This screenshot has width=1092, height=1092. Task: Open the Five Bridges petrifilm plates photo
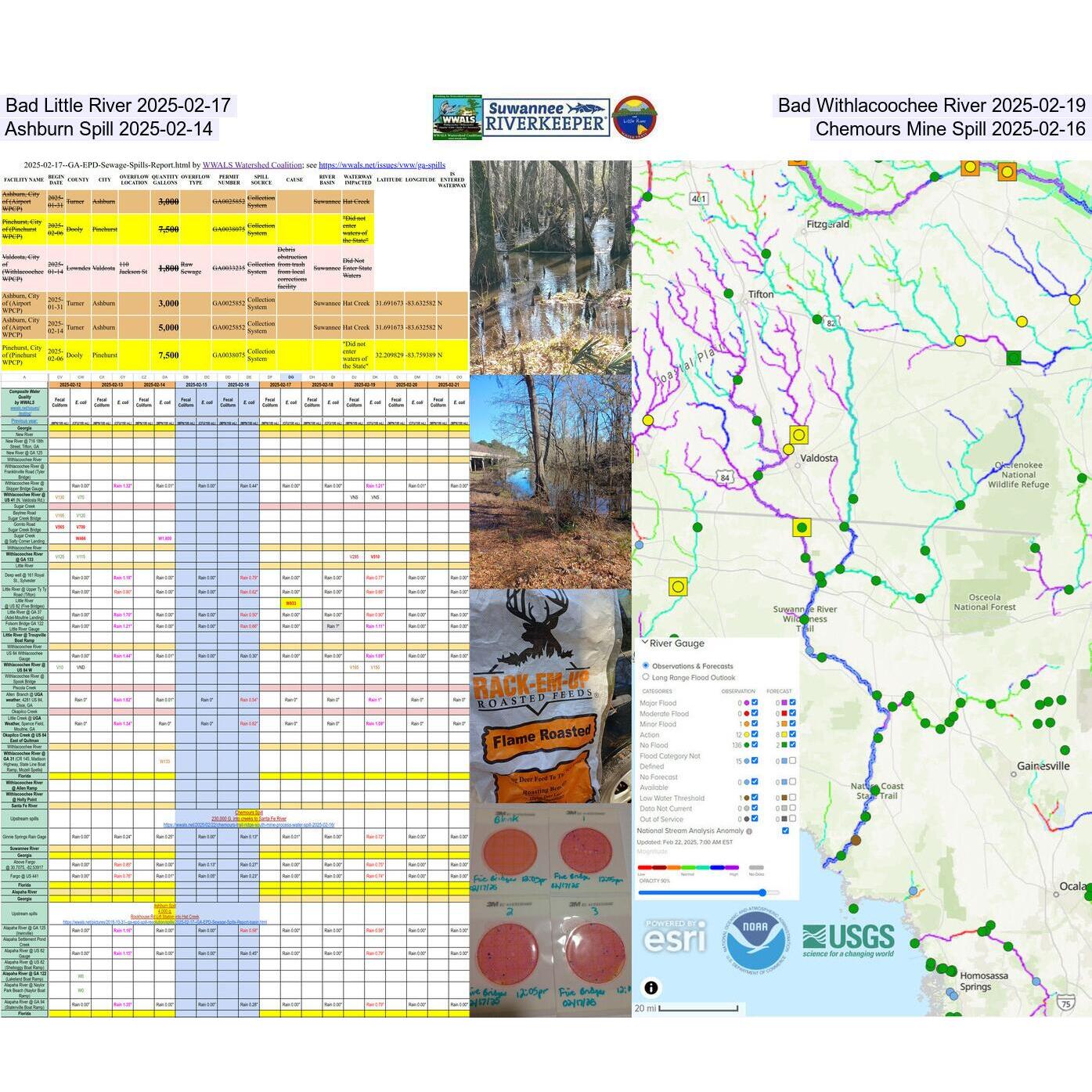[x=550, y=910]
